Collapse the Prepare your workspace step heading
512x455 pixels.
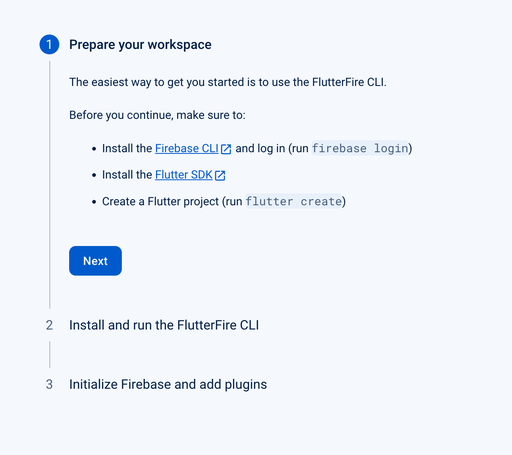click(140, 45)
